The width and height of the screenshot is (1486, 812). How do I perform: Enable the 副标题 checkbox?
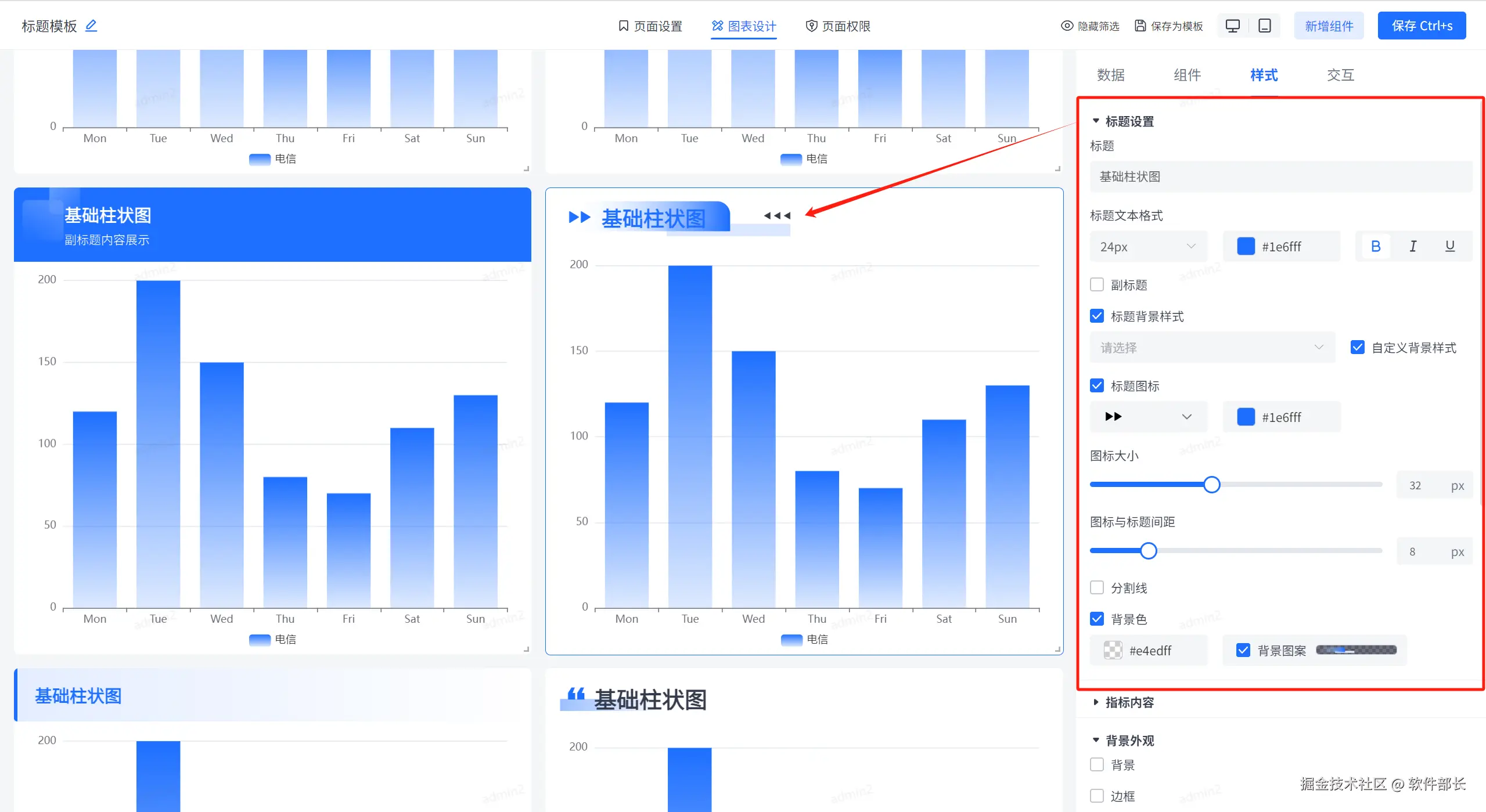(x=1097, y=284)
